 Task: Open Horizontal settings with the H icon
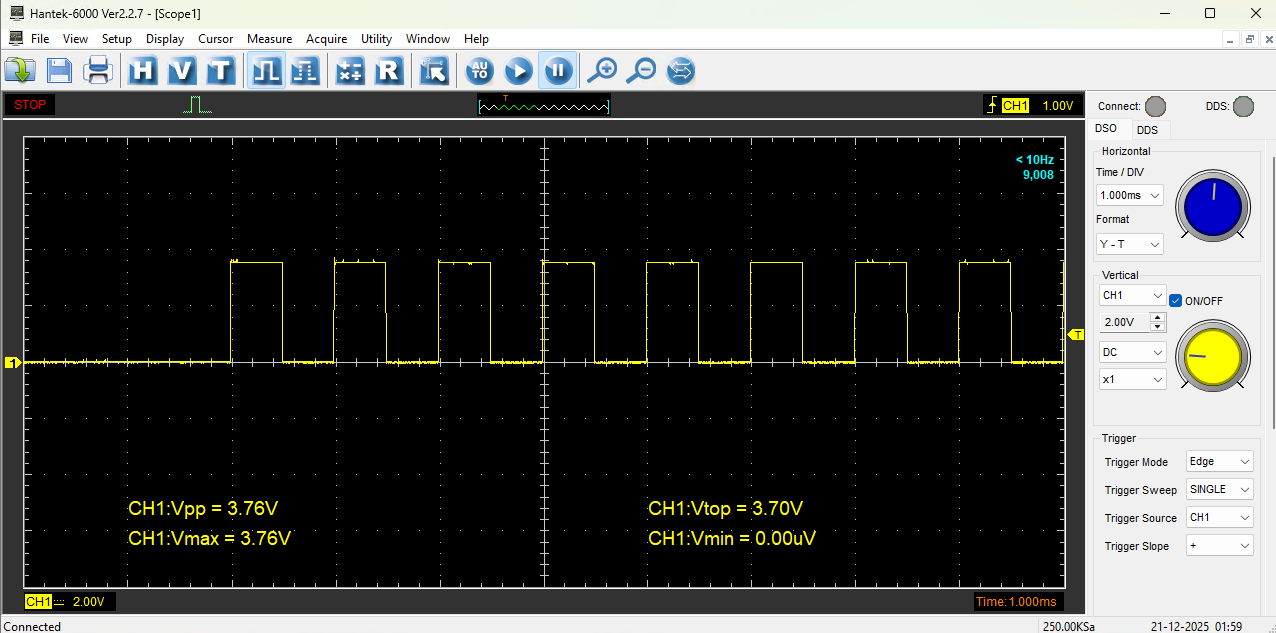(143, 71)
